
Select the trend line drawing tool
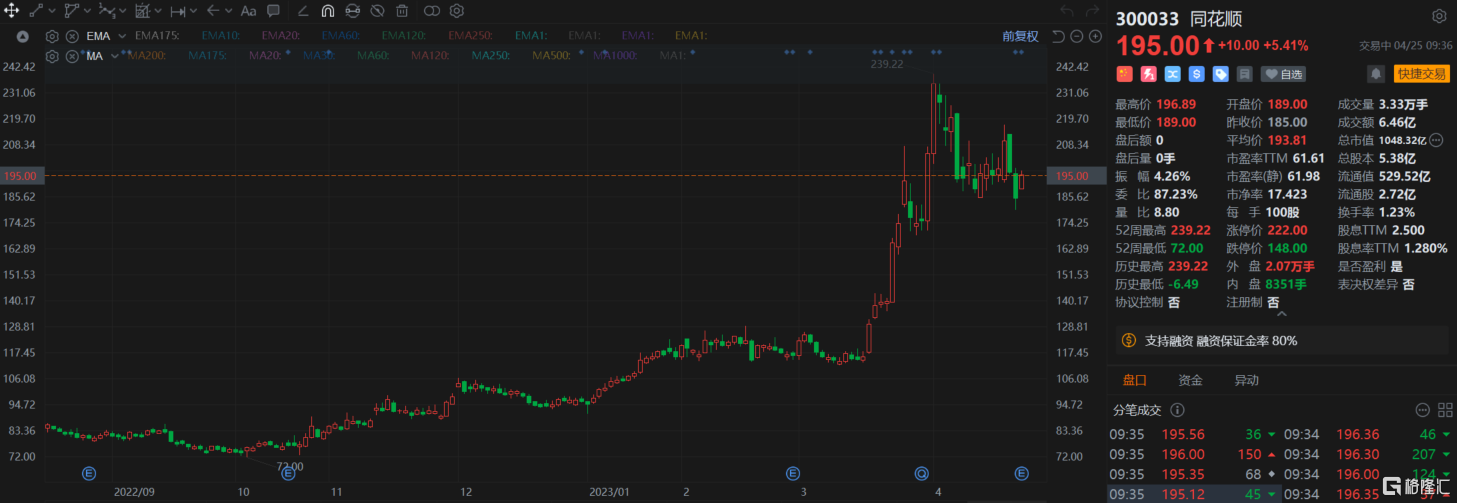pyautogui.click(x=36, y=11)
